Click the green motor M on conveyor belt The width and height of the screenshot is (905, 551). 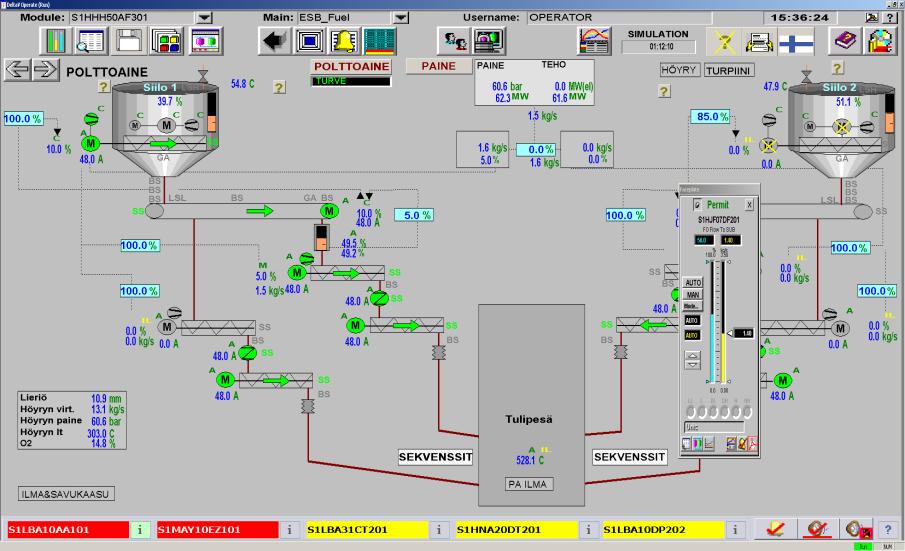click(x=329, y=211)
